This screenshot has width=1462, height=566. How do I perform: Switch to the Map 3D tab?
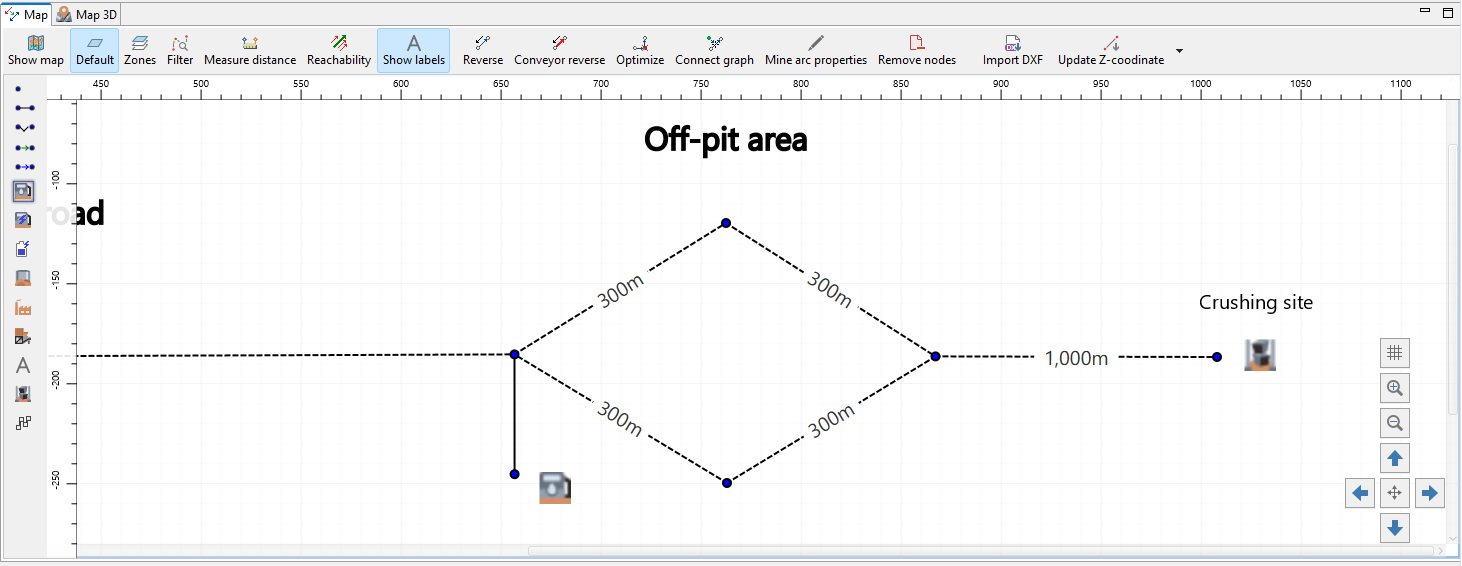coord(87,14)
